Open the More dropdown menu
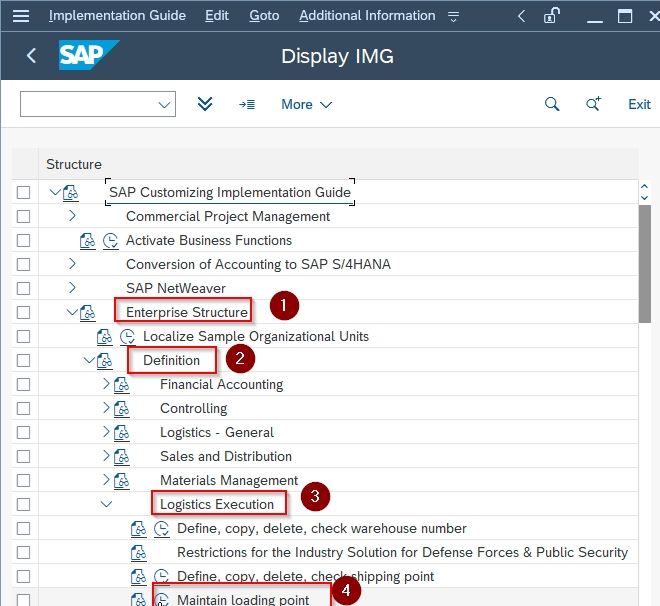Screen dimensions: 660x606 pos(306,104)
